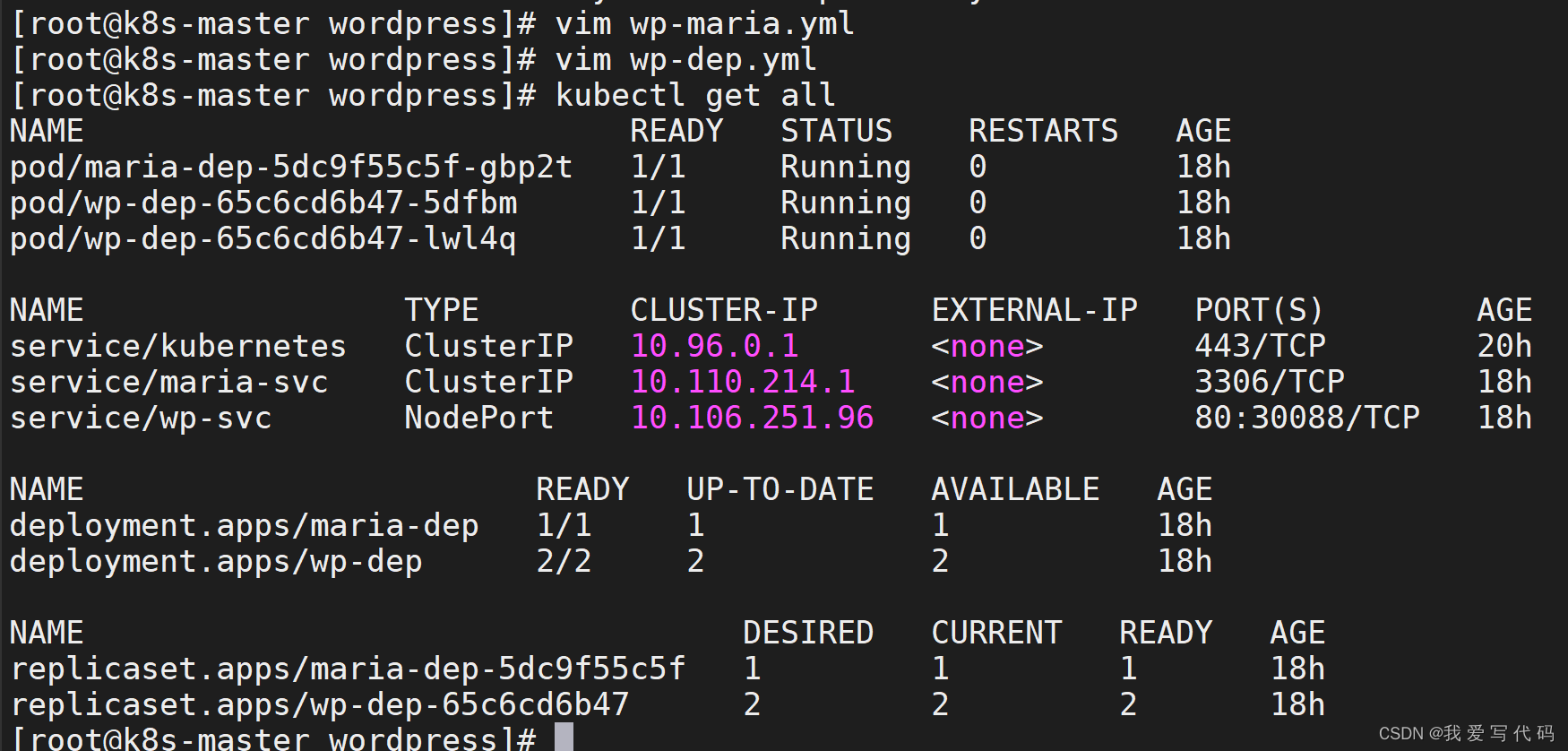Select pod/maria-dep-5dc9f55c5f-gbp2t name
This screenshot has width=1568, height=751.
[290, 167]
